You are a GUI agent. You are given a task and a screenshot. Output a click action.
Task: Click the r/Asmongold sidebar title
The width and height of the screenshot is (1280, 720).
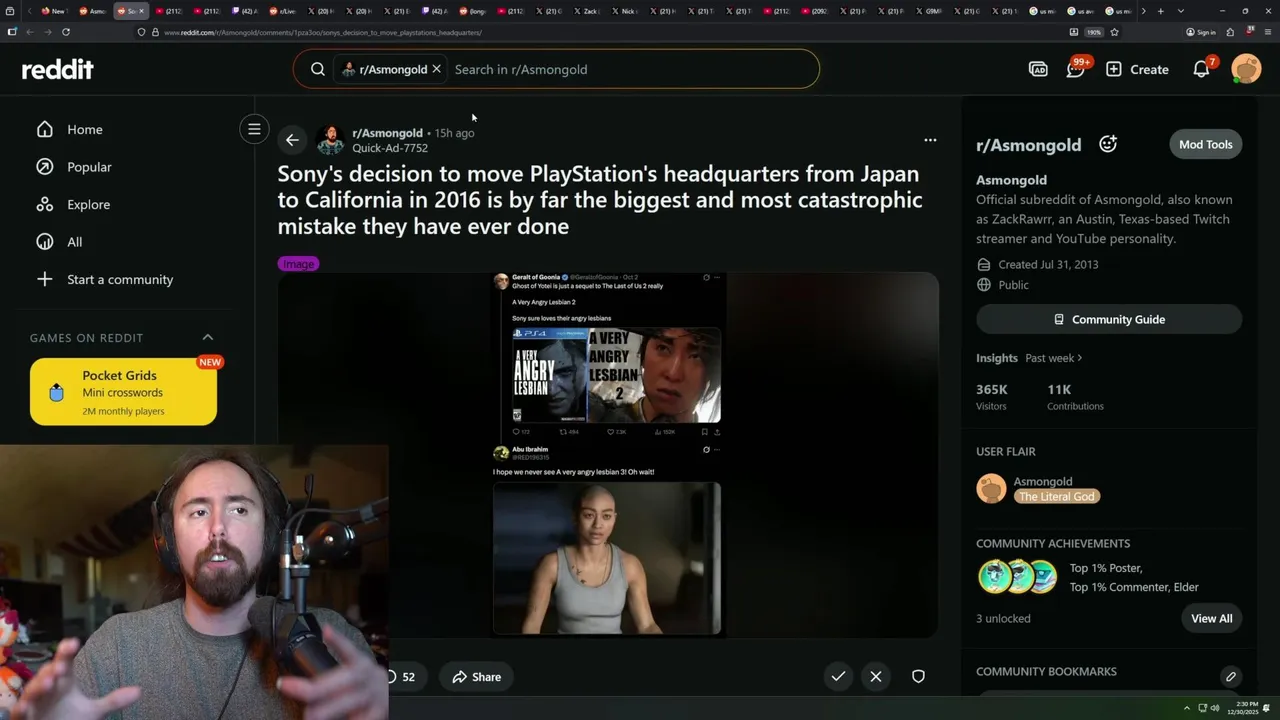1028,145
